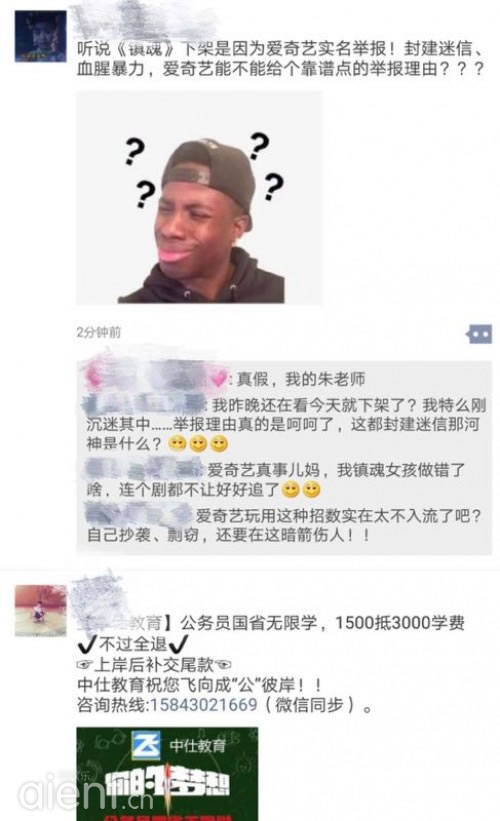Reply to the comment about 抄袭、剽窃
This screenshot has height=821, width=500.
[x=284, y=525]
